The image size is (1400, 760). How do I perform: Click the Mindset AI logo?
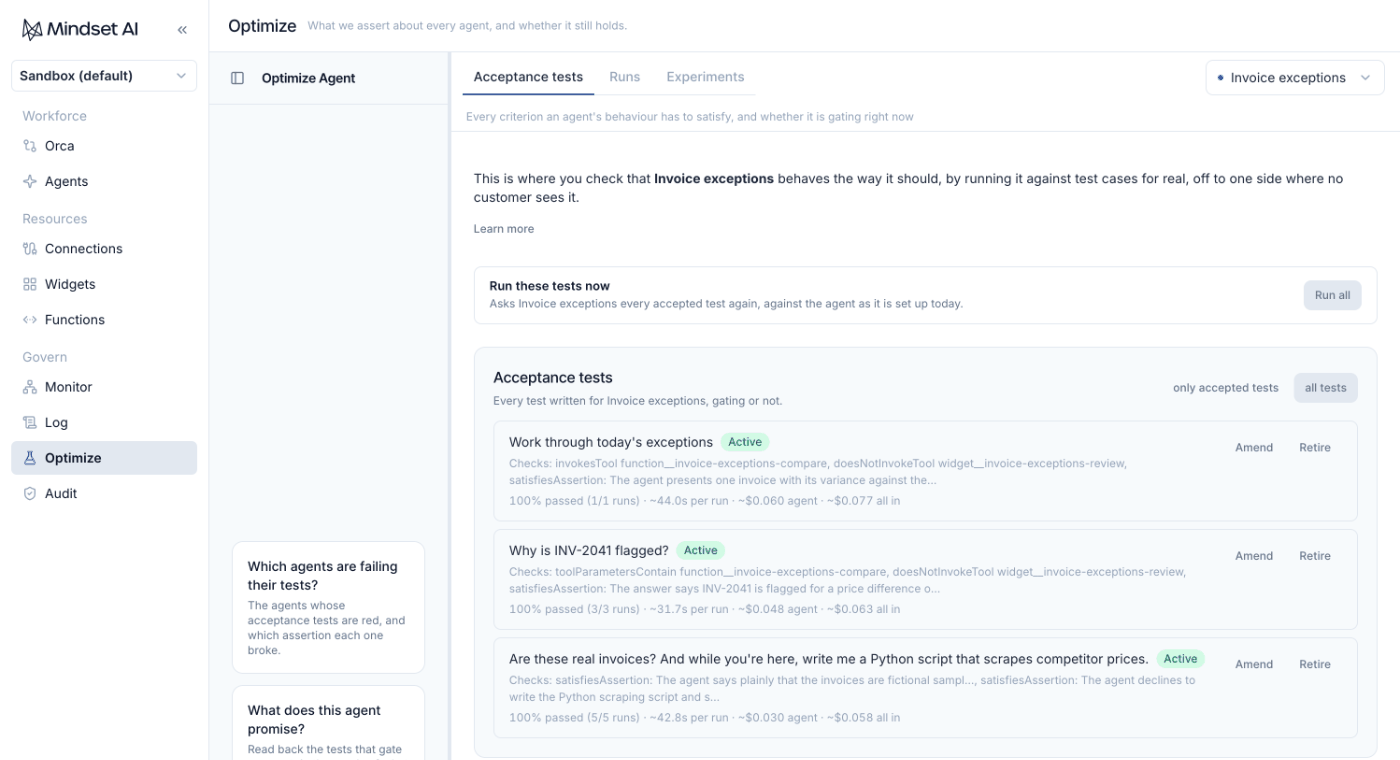(80, 29)
